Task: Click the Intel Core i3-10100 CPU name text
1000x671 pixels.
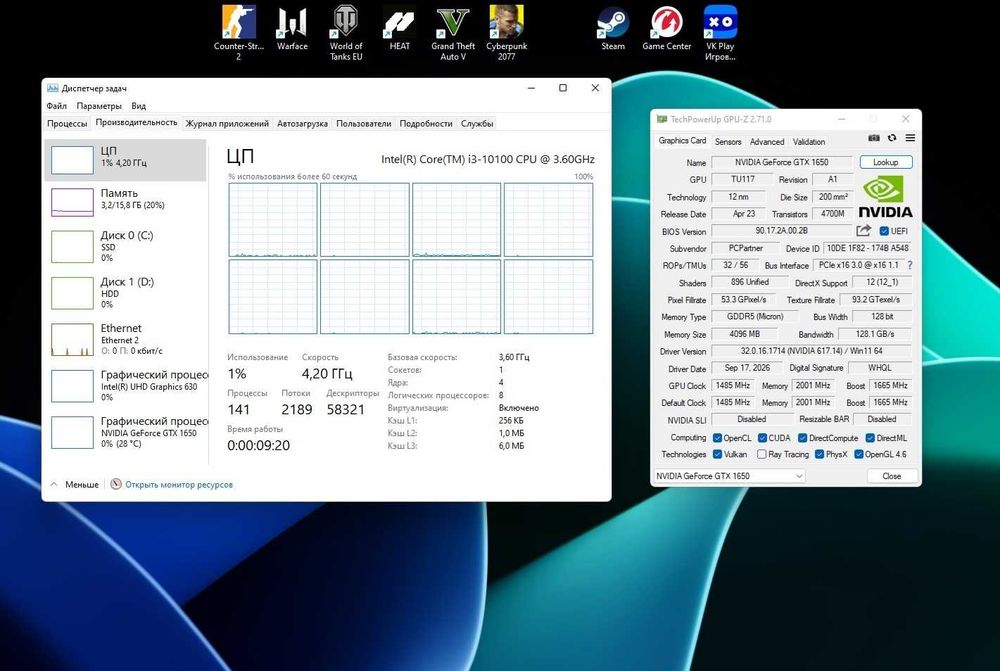Action: 488,159
